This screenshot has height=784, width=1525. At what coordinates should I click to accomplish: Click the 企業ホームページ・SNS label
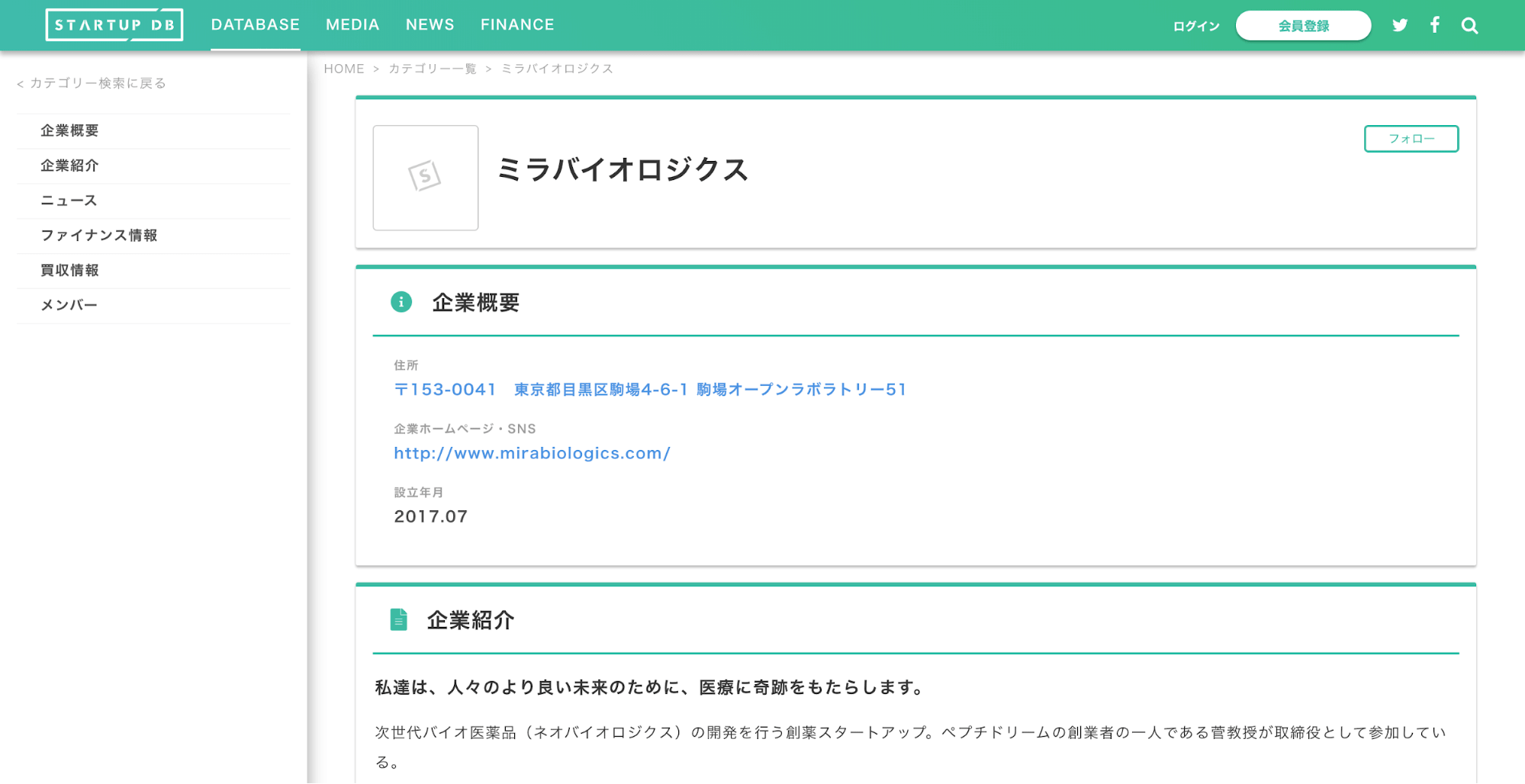(x=465, y=429)
